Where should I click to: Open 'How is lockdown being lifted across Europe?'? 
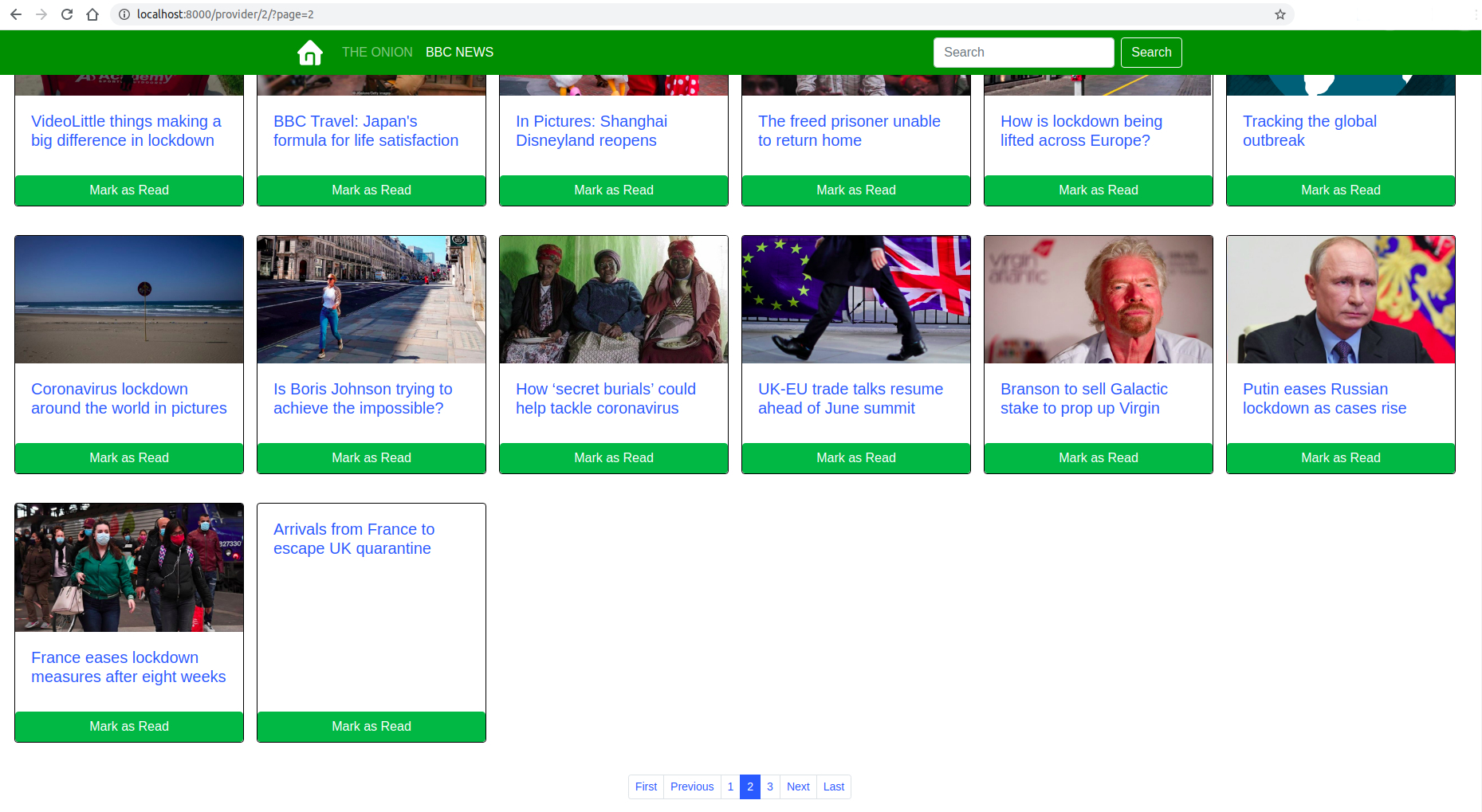point(1081,131)
